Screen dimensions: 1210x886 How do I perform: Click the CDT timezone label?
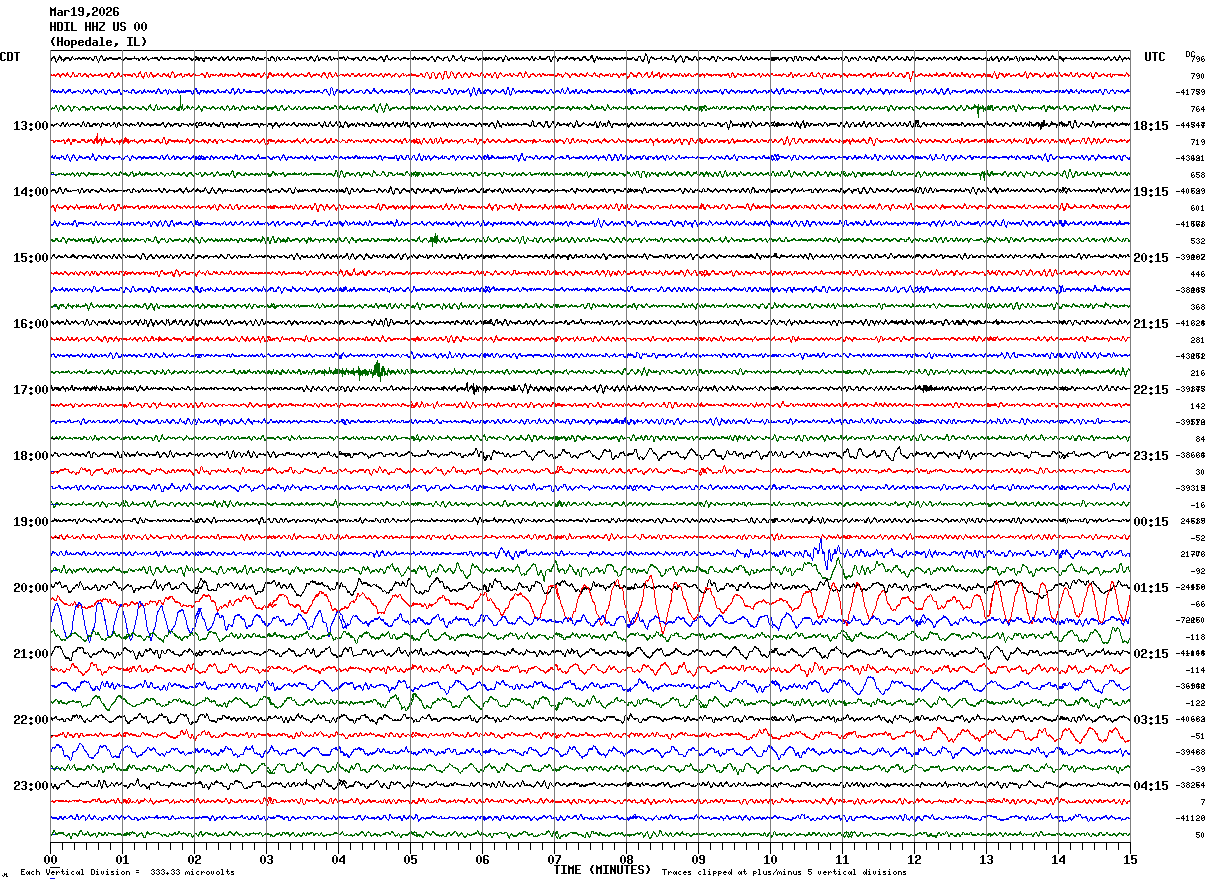point(10,57)
